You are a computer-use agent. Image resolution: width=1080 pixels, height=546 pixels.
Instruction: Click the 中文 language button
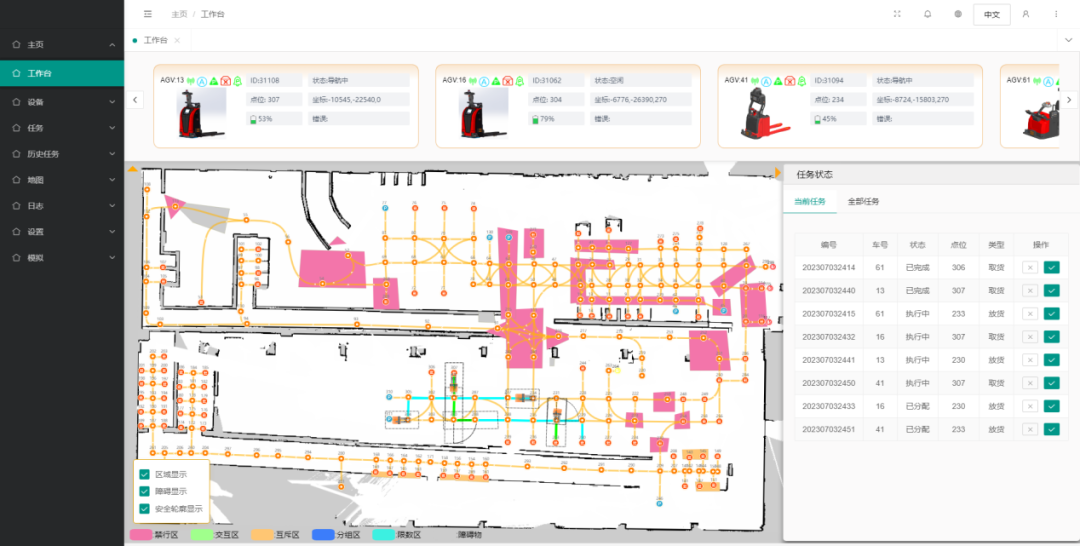[991, 14]
